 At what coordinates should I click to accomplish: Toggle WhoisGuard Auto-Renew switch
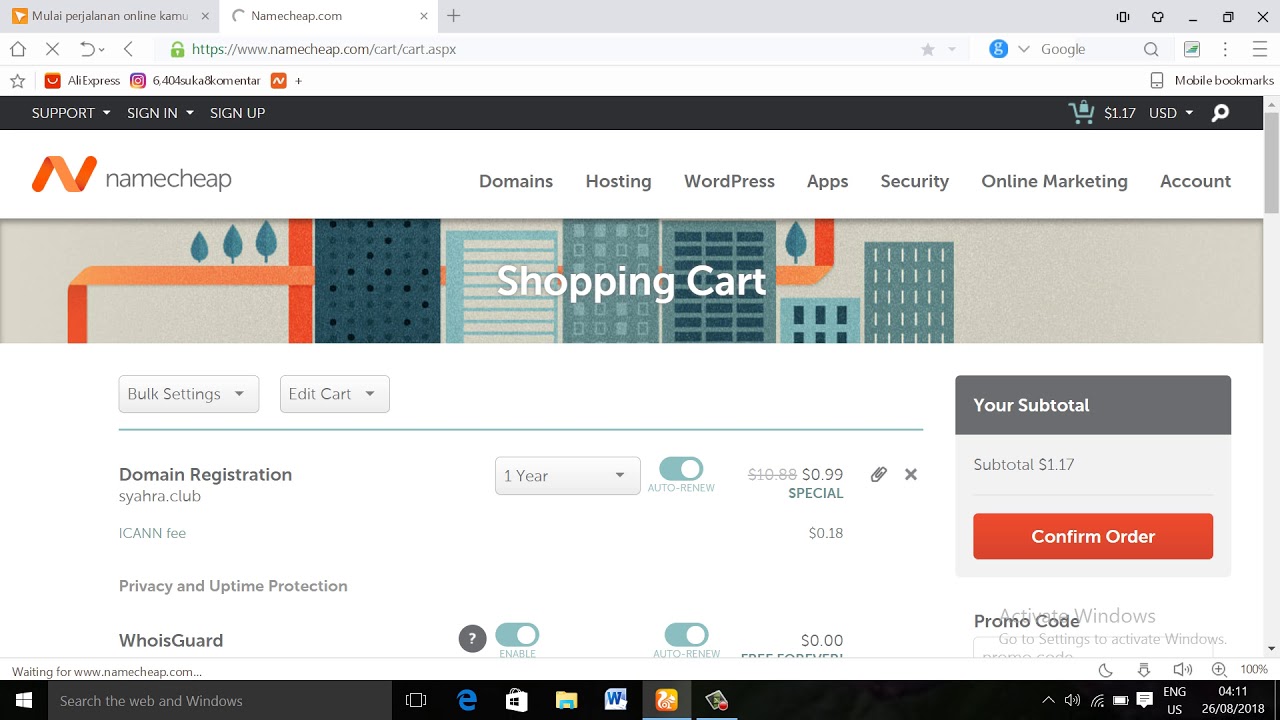pos(687,635)
